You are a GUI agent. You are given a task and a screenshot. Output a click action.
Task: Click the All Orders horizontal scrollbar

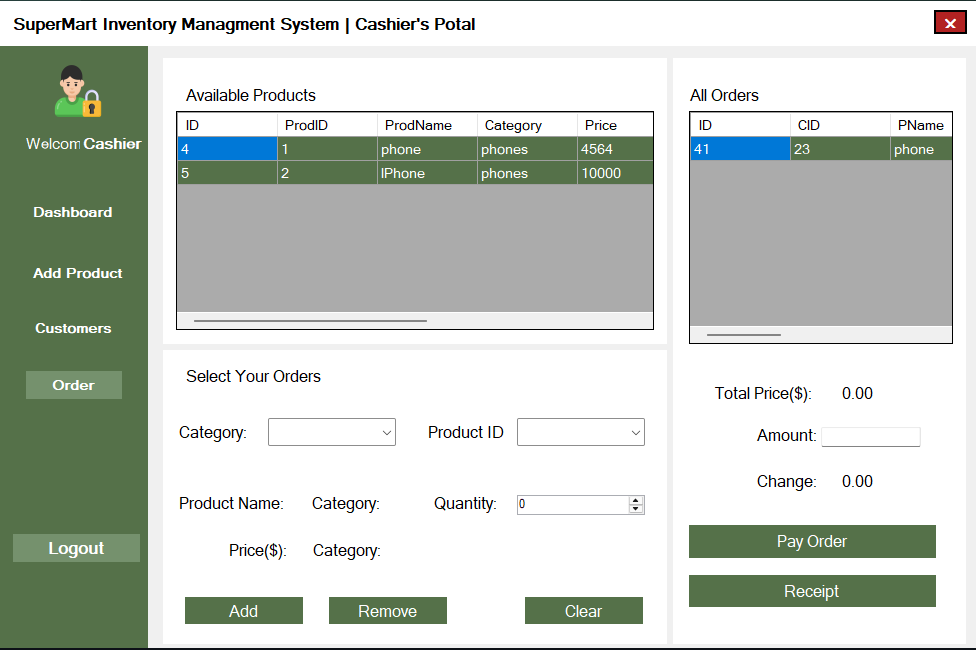click(743, 335)
